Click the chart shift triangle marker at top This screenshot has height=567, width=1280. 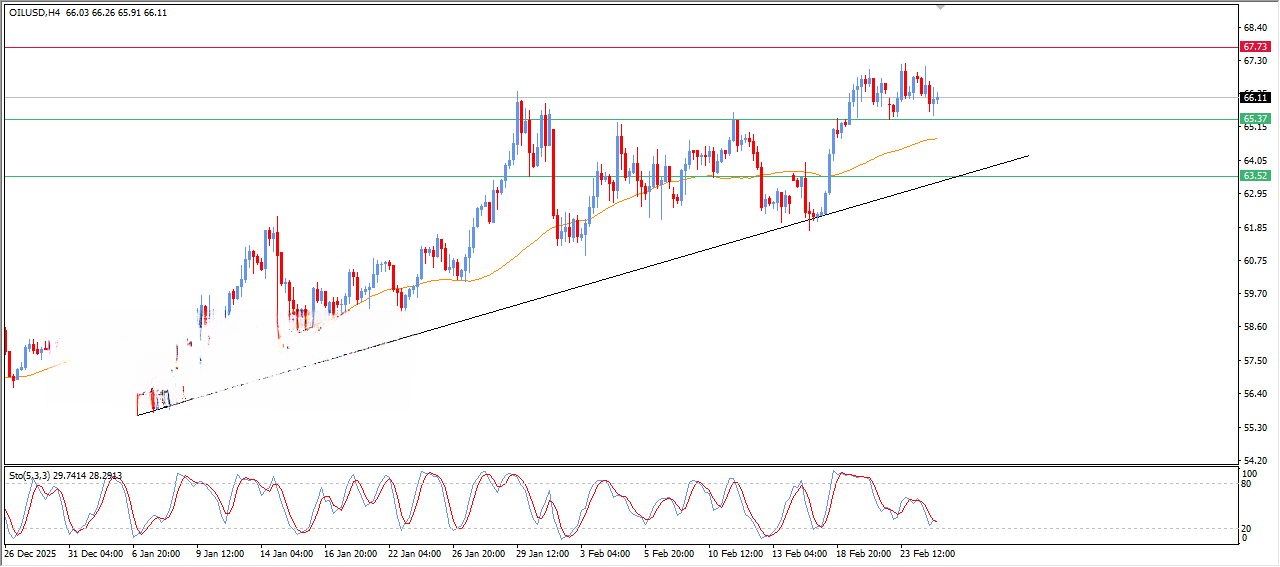pos(940,7)
